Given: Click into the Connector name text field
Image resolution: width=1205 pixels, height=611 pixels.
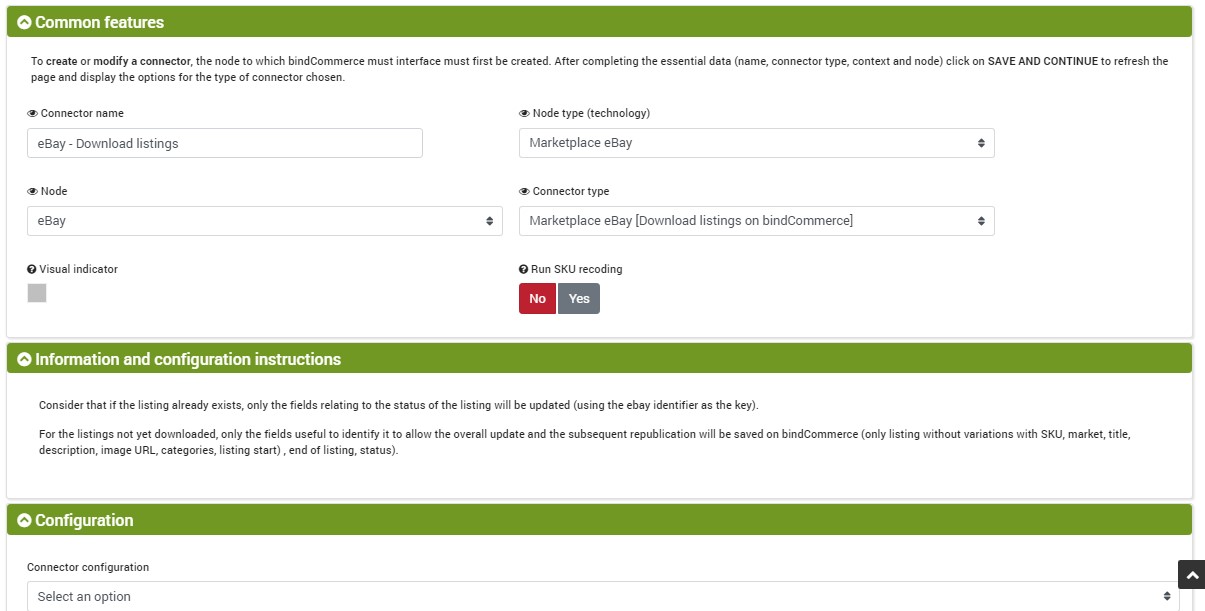Looking at the screenshot, I should [x=225, y=143].
